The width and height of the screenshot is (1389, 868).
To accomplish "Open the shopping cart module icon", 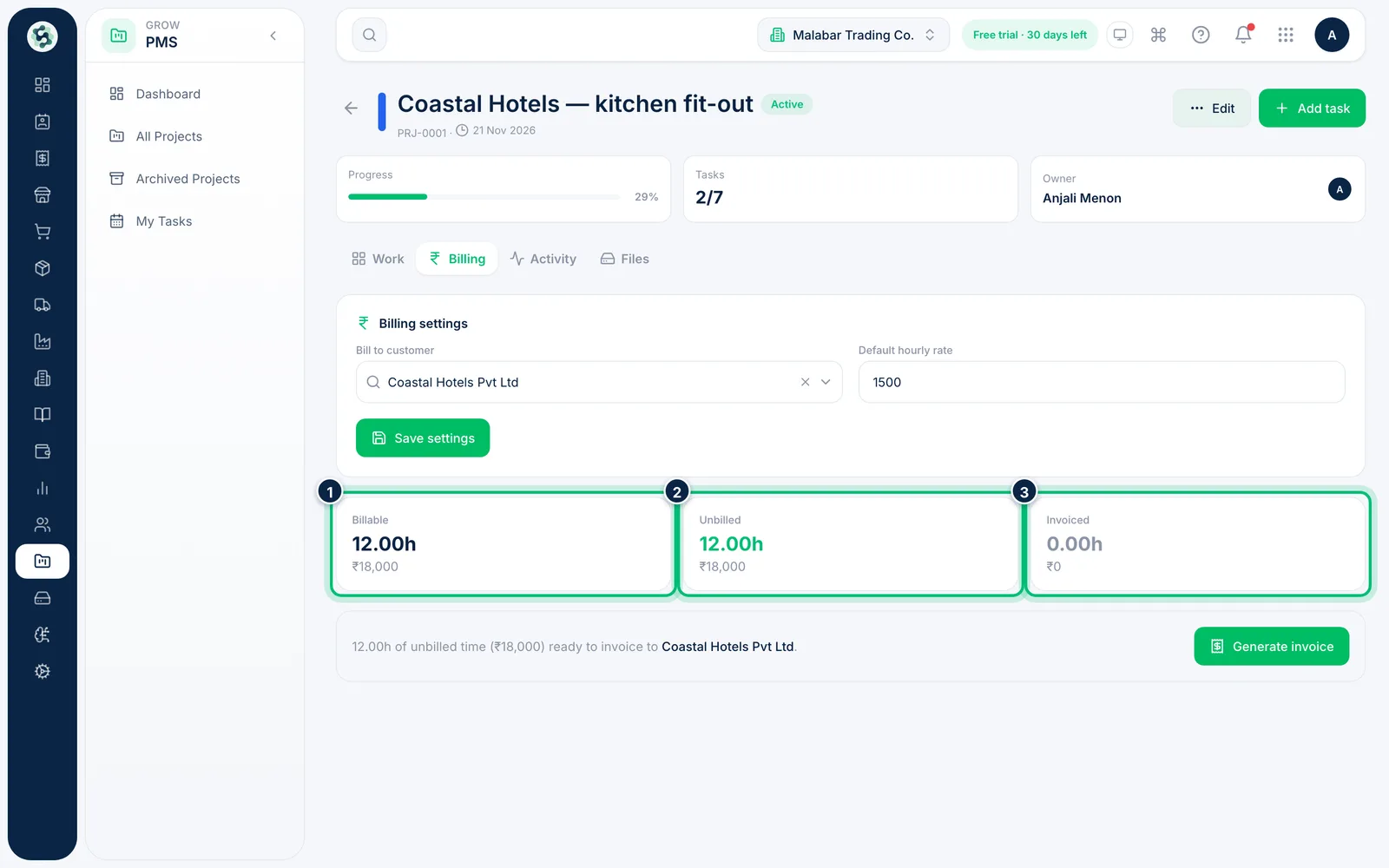I will (x=42, y=232).
